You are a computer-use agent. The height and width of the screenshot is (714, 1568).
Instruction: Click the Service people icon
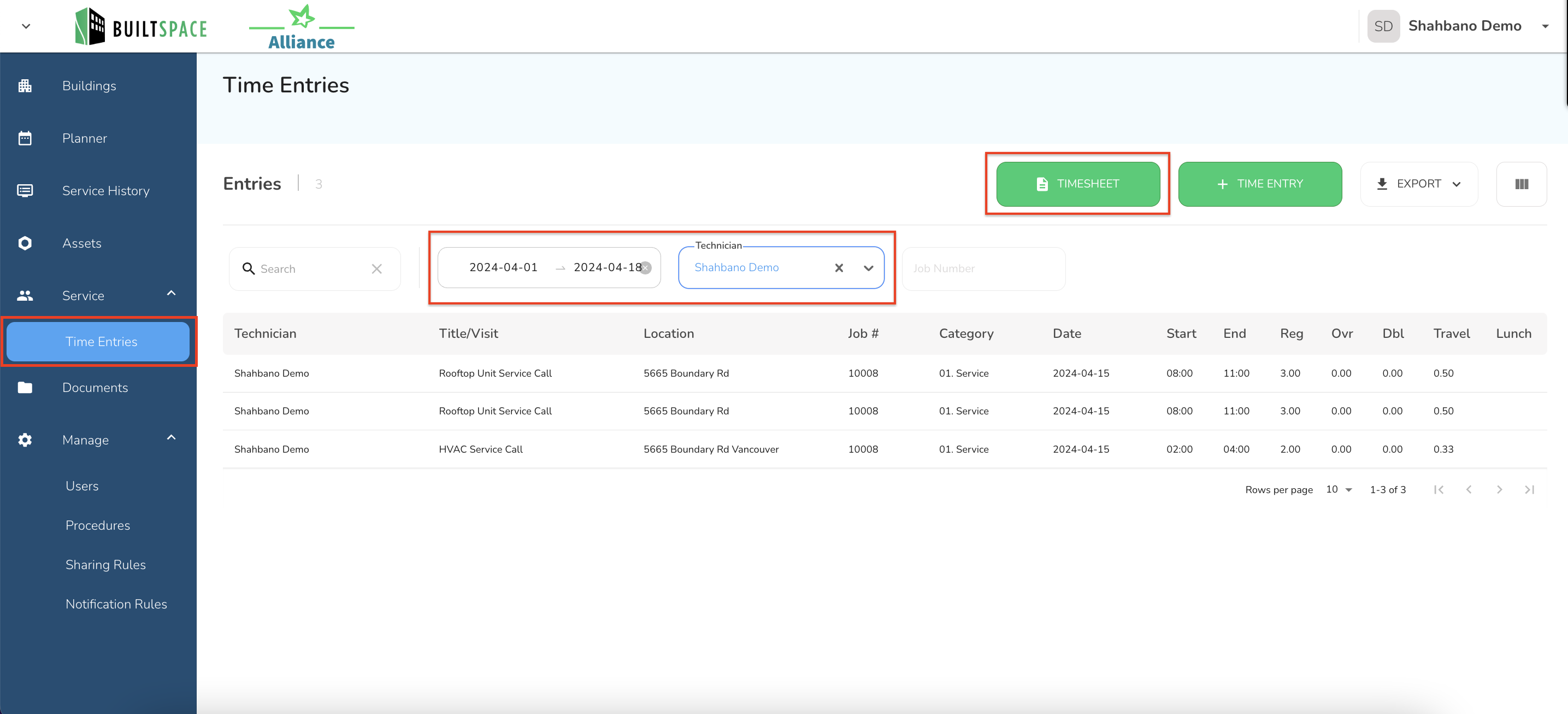tap(25, 295)
